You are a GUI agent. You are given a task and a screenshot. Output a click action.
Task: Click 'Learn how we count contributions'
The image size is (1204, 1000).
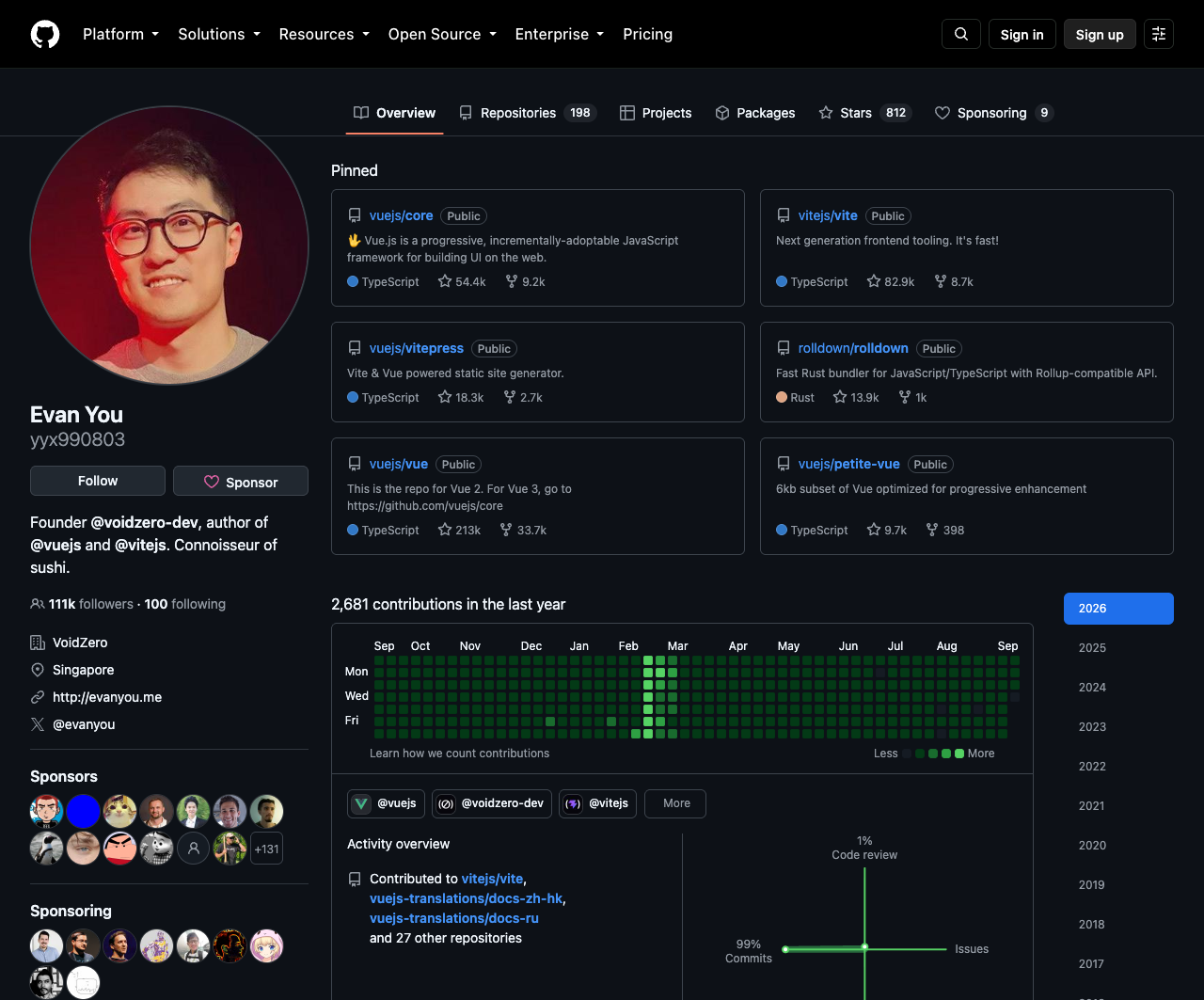tap(459, 754)
